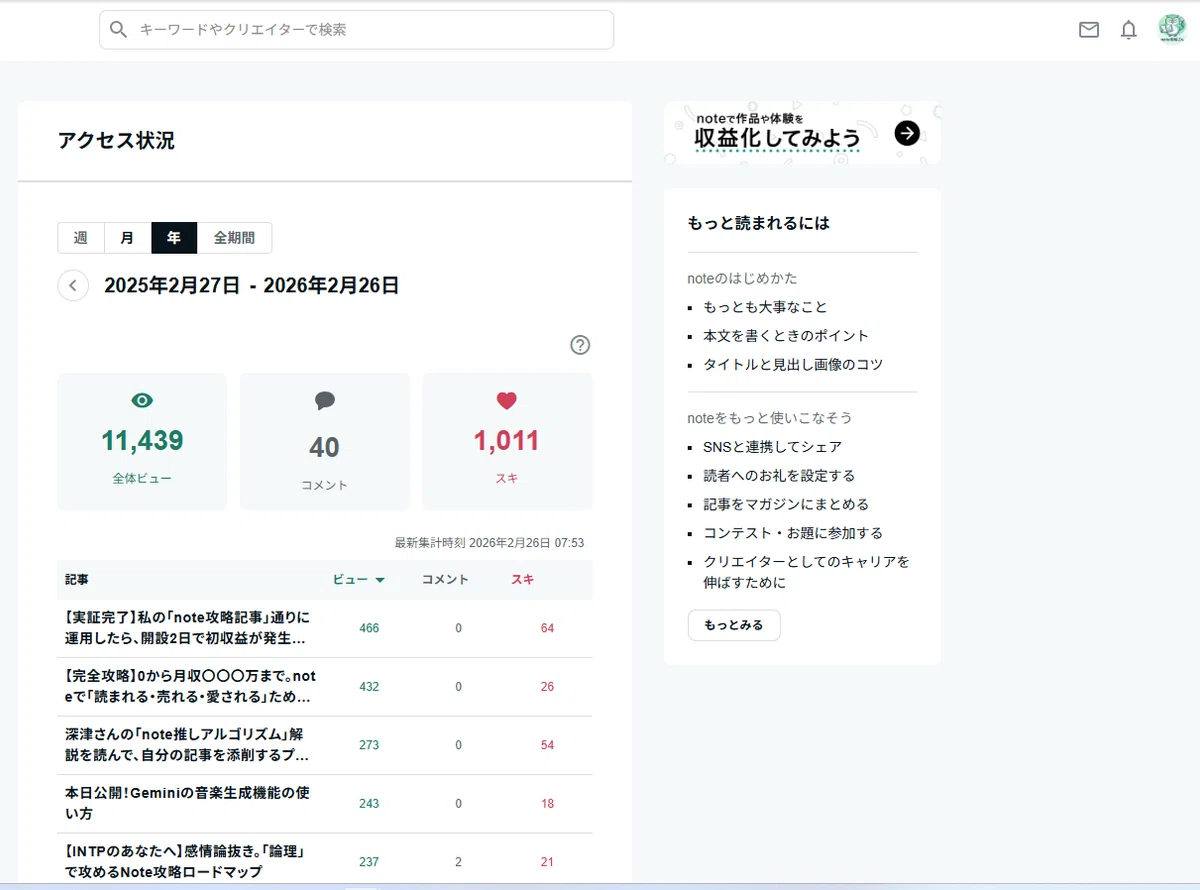Image resolution: width=1200 pixels, height=890 pixels.
Task: Click the view count 237
Action: pyautogui.click(x=369, y=862)
